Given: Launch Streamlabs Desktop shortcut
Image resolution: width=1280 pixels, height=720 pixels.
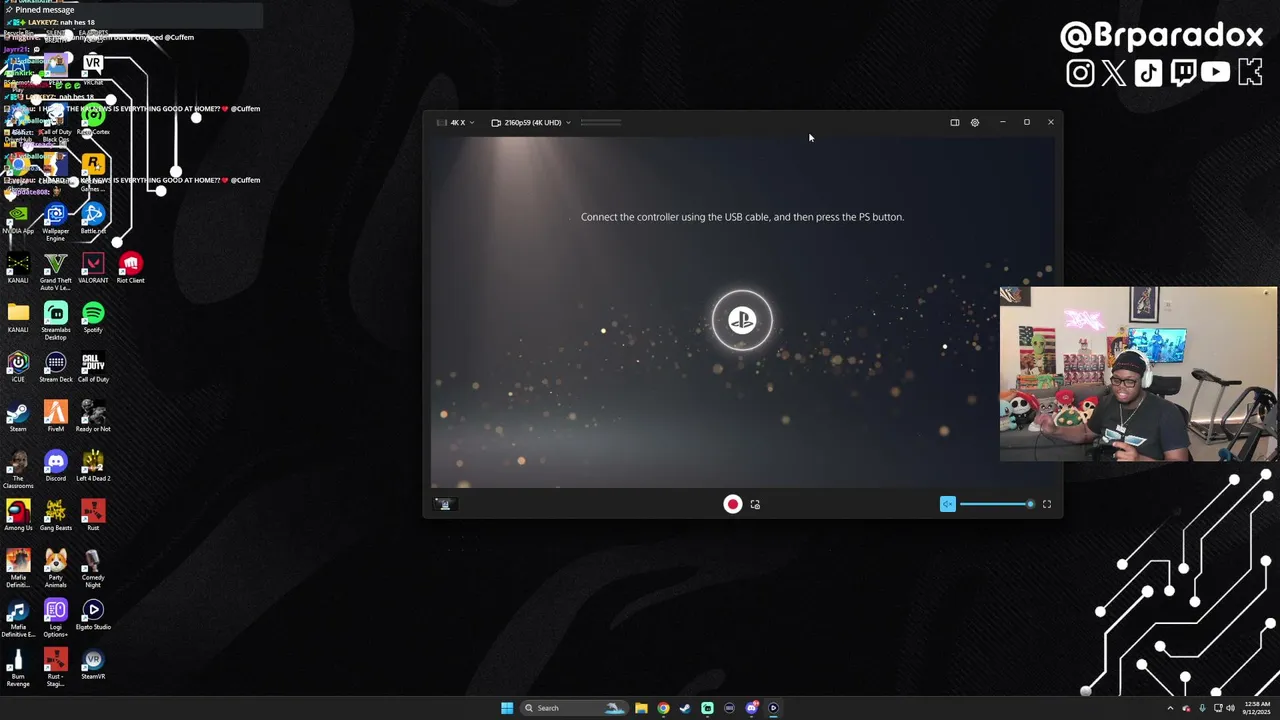Looking at the screenshot, I should (56, 321).
